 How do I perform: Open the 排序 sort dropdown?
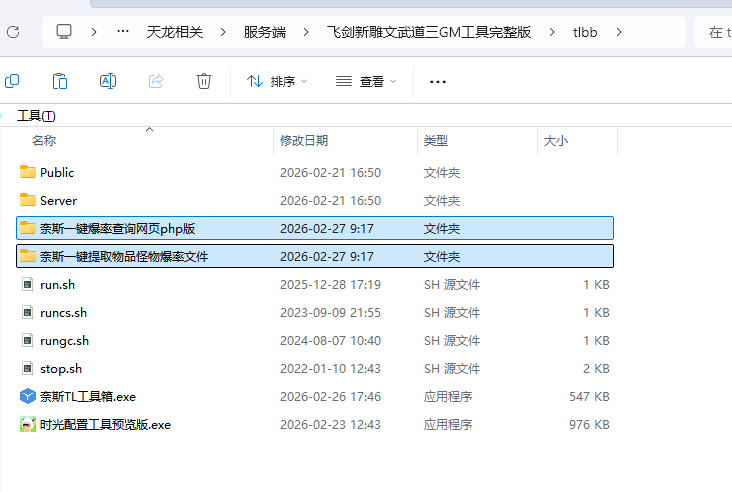coord(277,81)
